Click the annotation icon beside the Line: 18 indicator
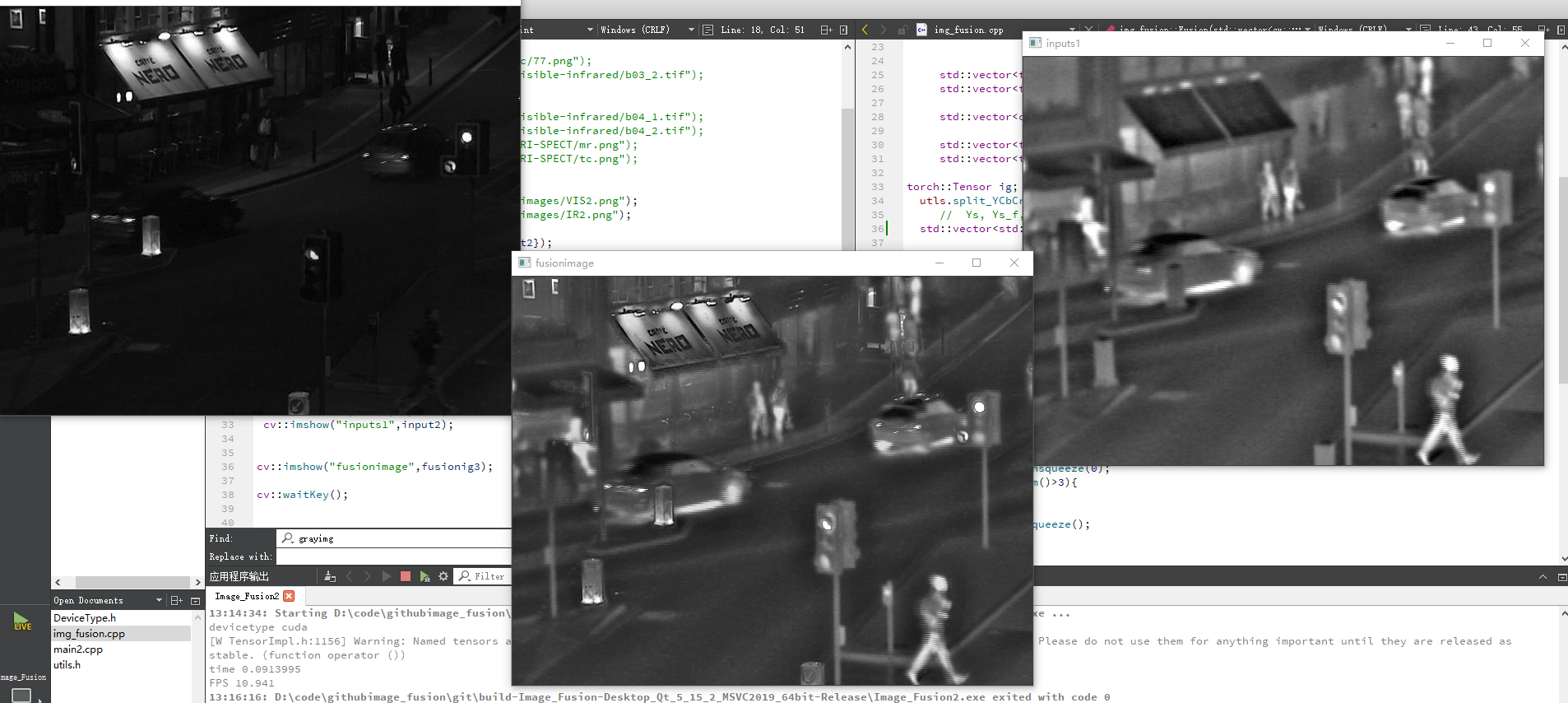The height and width of the screenshot is (703, 1568). pyautogui.click(x=707, y=30)
